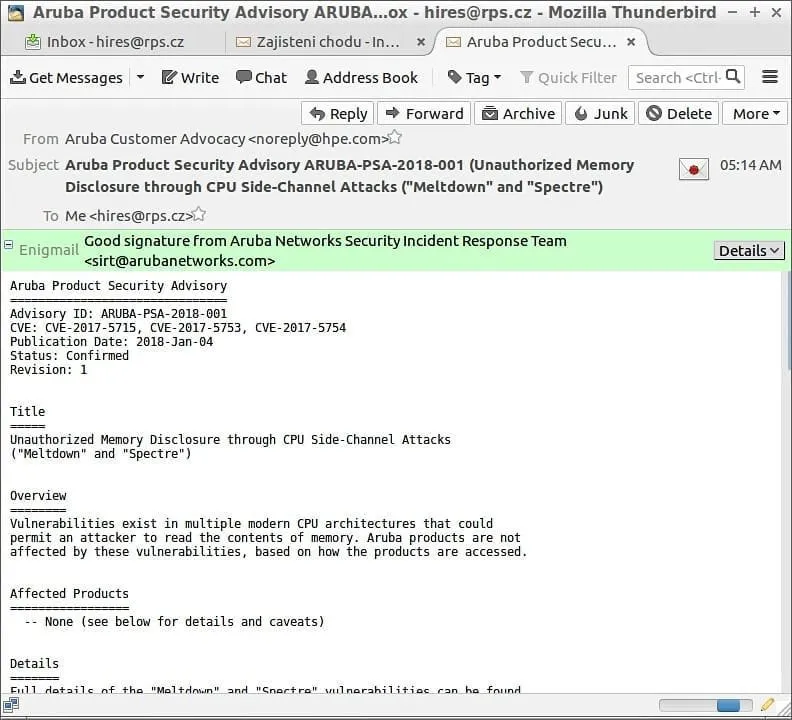Toggle the Quick Filter button

click(568, 78)
